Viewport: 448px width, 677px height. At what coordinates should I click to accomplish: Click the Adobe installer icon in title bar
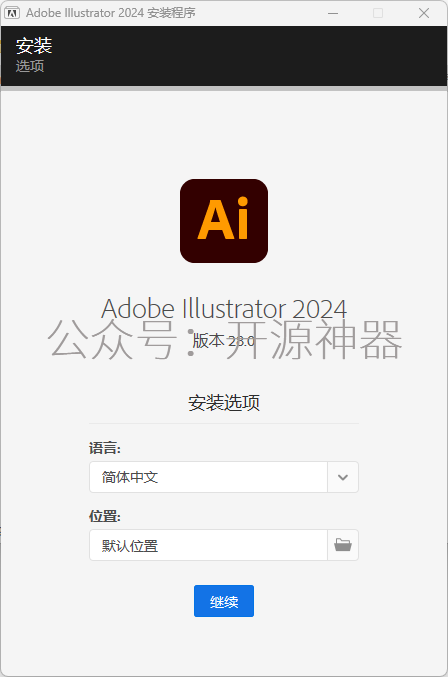[x=12, y=13]
